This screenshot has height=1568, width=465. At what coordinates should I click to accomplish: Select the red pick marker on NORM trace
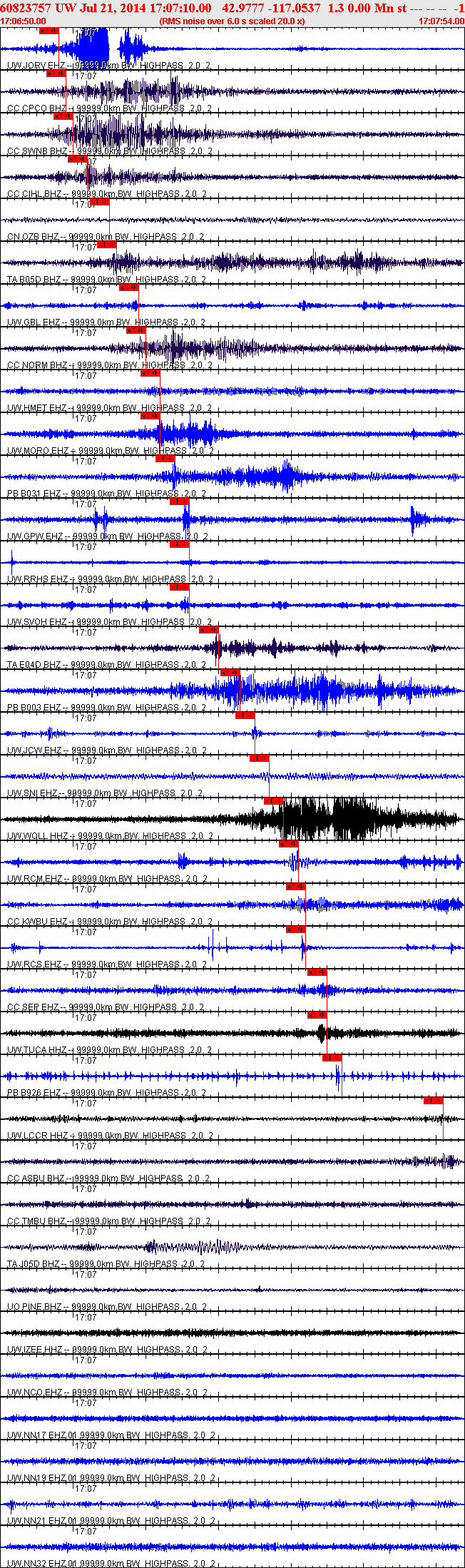click(x=136, y=330)
